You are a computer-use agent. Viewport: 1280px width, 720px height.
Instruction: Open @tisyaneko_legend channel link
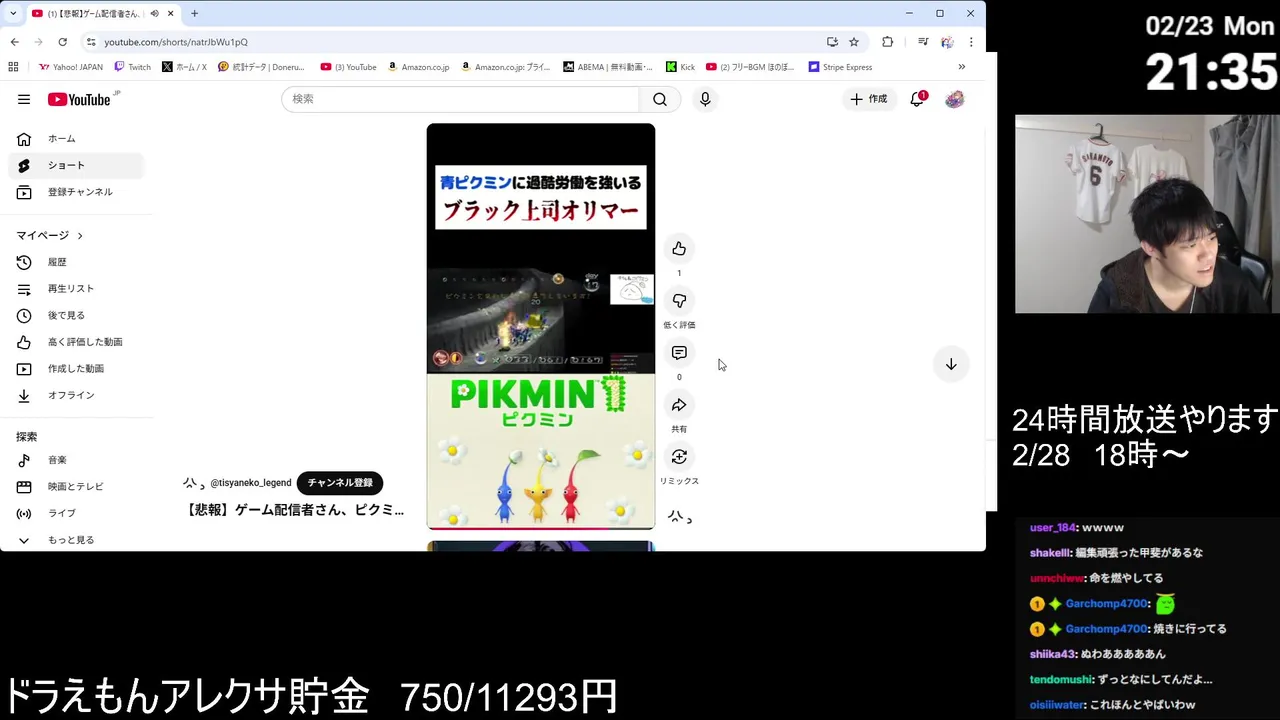coord(250,483)
